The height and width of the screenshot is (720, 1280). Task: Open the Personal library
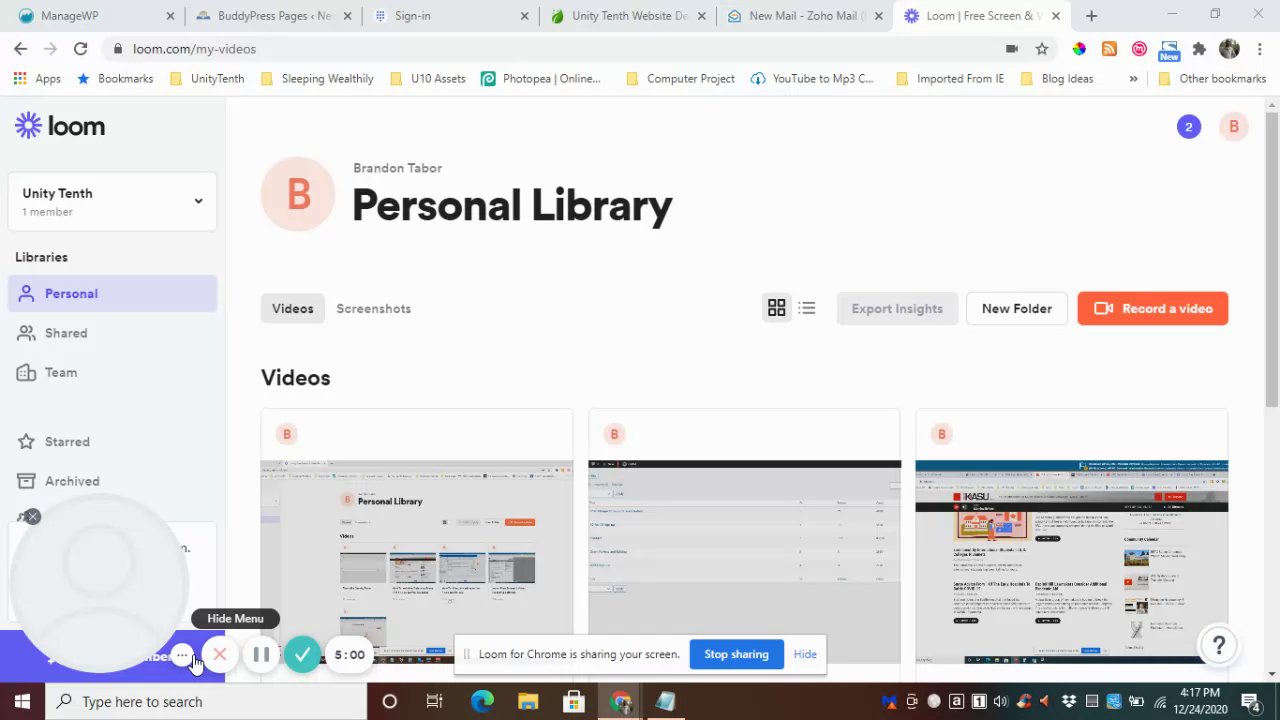[112, 294]
